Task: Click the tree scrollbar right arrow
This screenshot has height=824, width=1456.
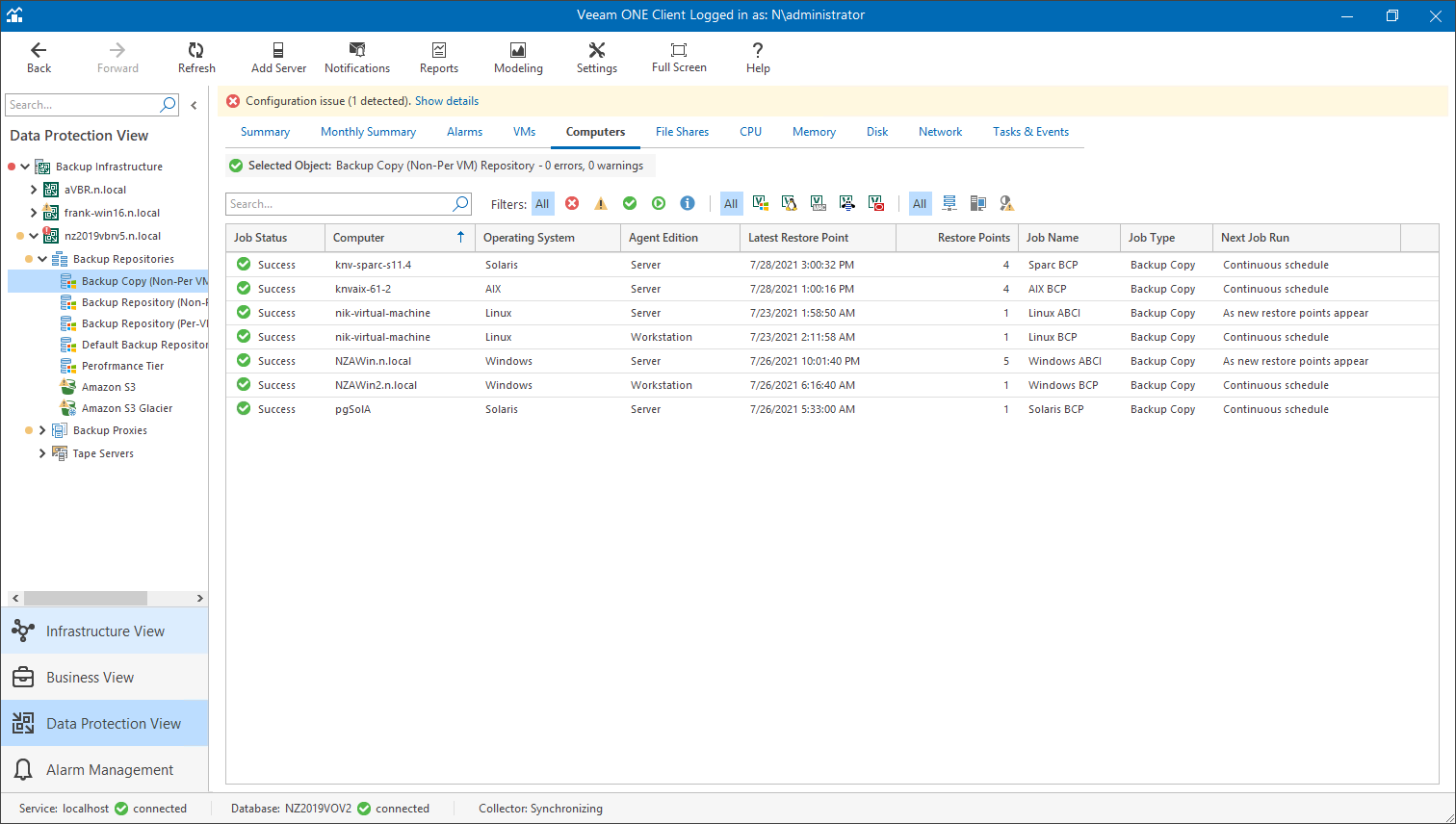Action: click(x=200, y=598)
